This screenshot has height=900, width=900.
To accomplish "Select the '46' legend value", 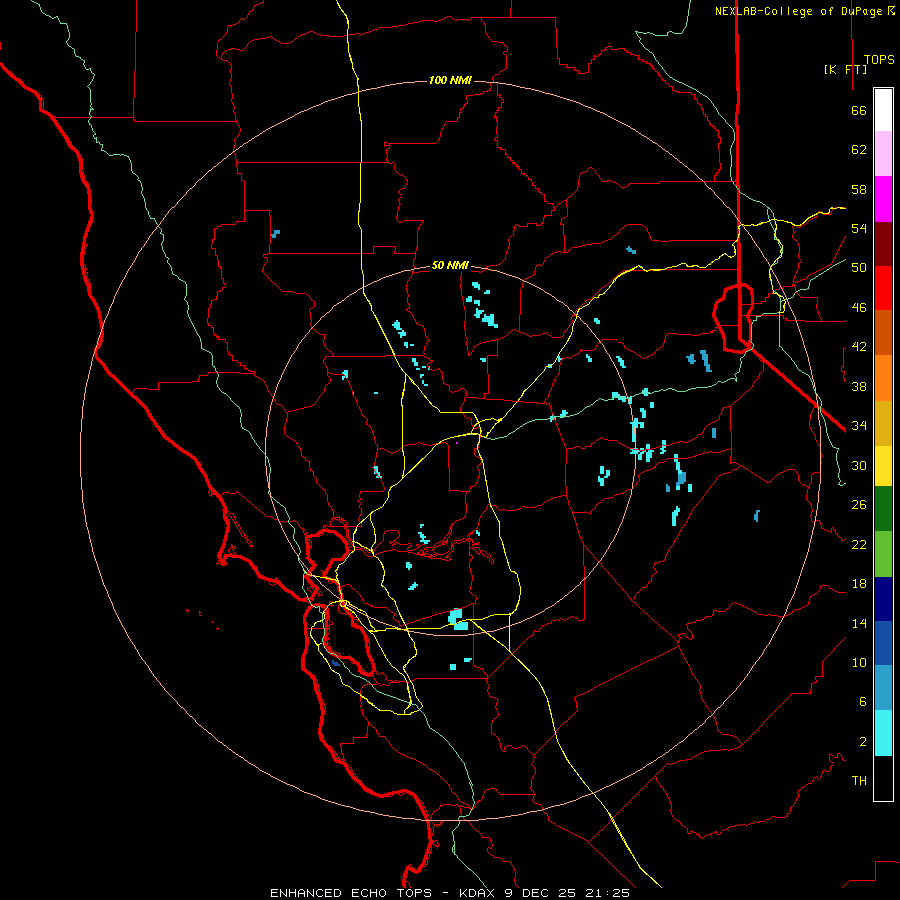I will (x=859, y=308).
